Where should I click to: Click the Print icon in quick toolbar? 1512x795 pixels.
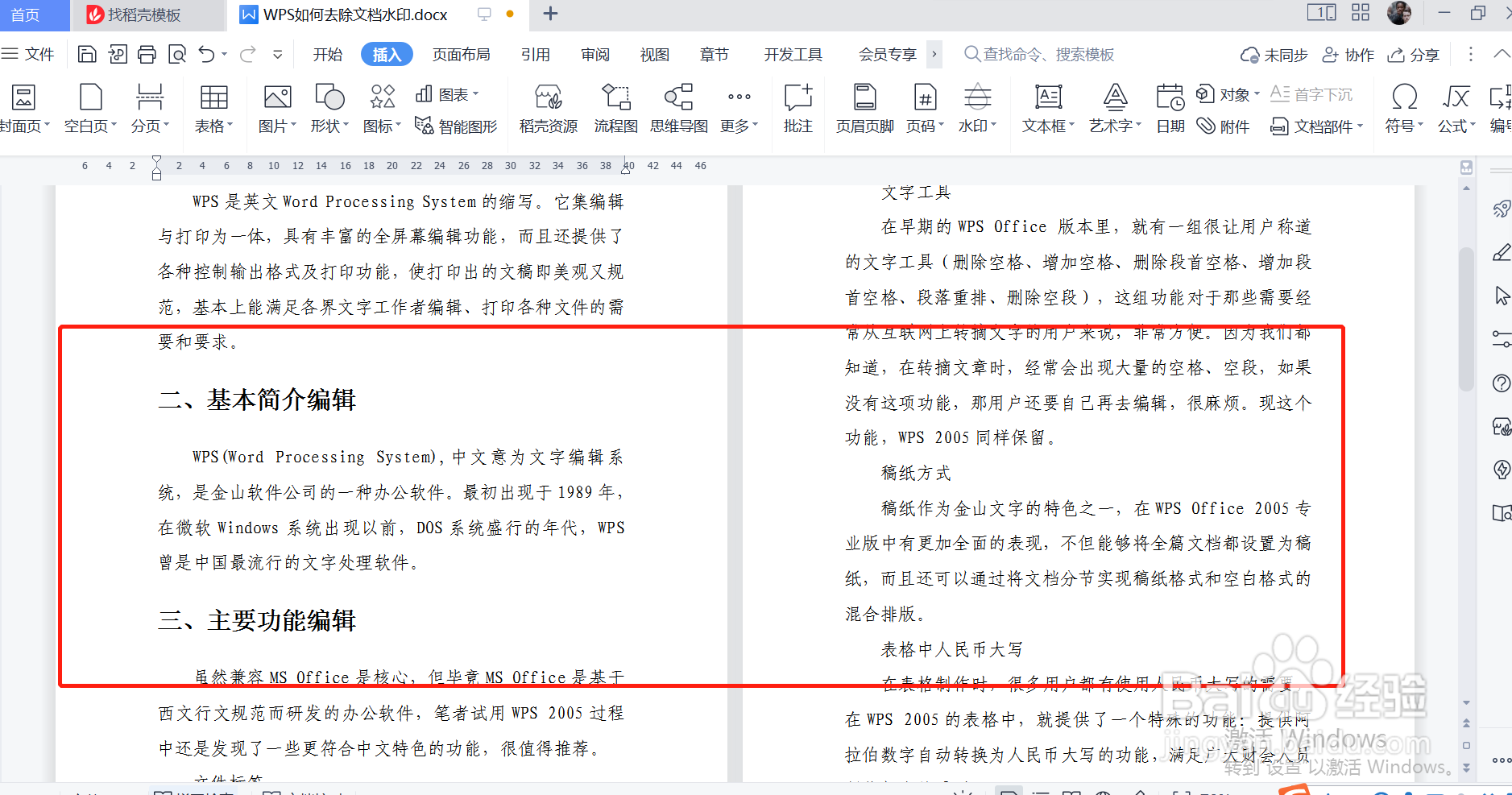point(147,54)
